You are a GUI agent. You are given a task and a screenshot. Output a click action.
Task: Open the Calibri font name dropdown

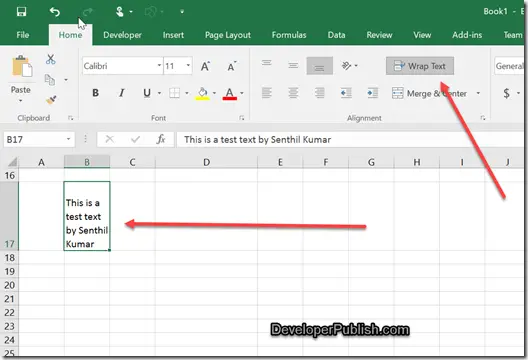click(x=159, y=65)
